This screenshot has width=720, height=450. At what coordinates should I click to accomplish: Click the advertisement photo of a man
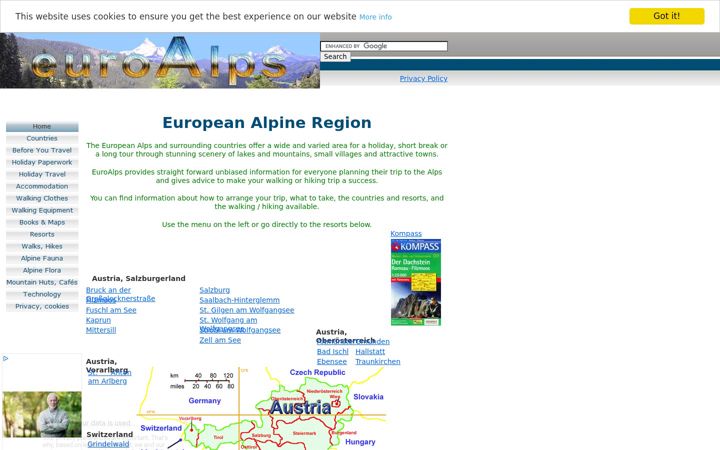pos(42,414)
